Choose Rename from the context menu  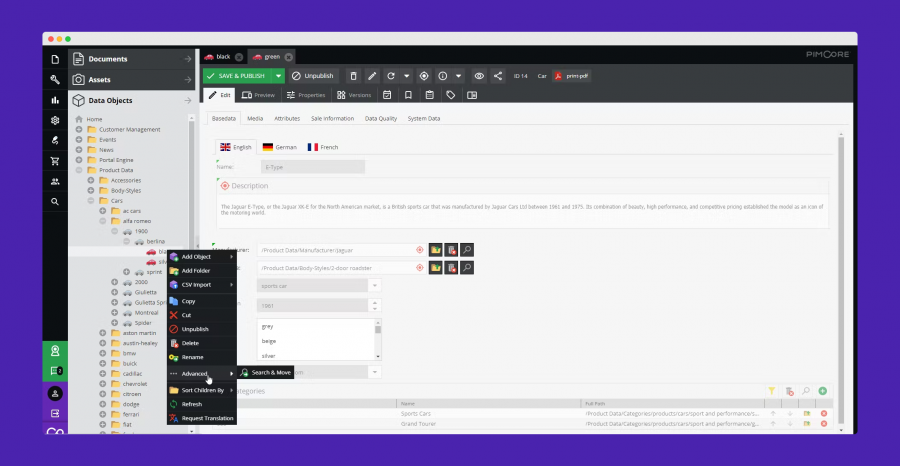coord(201,357)
